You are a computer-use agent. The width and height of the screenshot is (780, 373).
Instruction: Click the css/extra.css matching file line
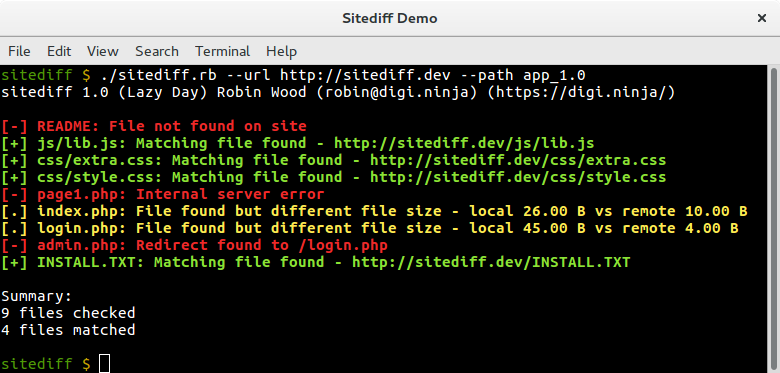click(x=333, y=160)
